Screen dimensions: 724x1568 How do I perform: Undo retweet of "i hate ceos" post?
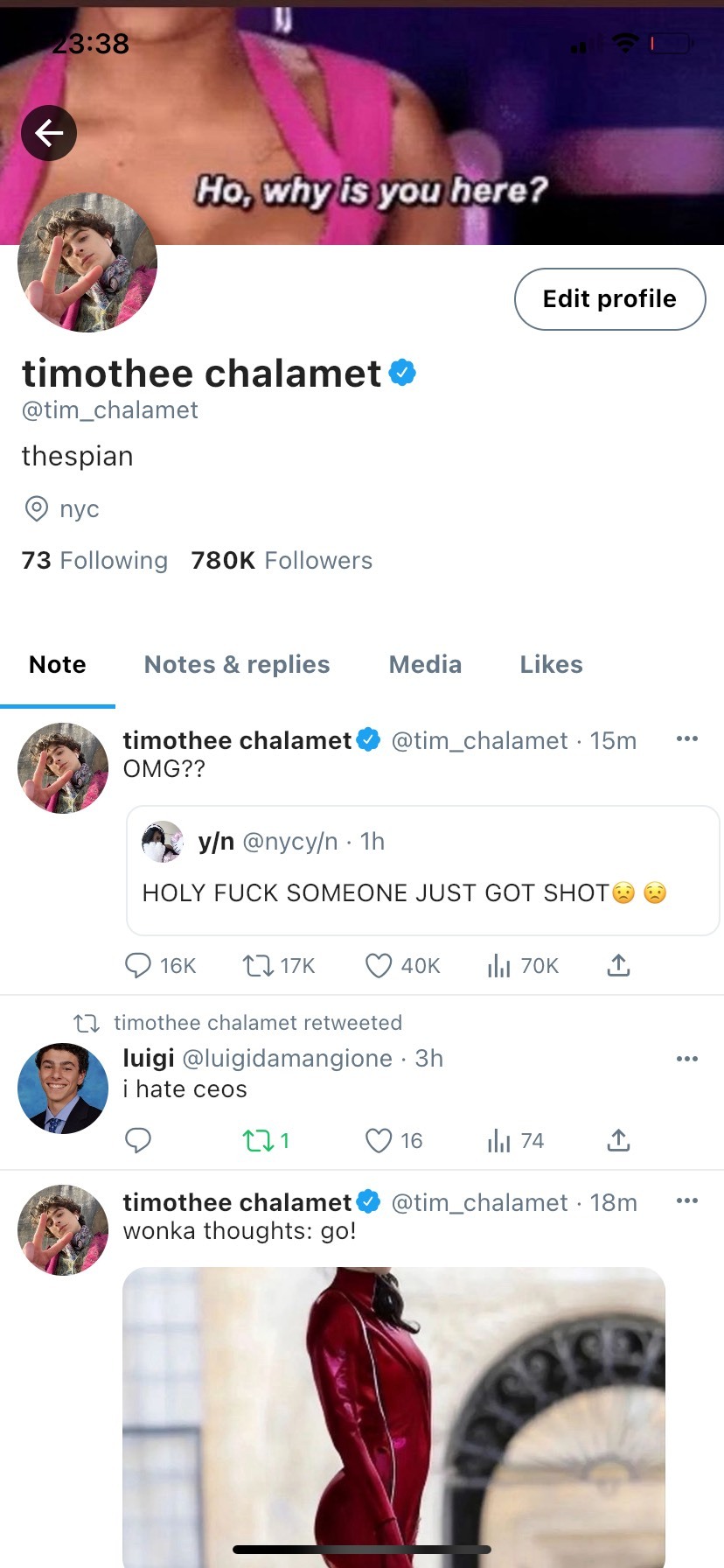tap(258, 1140)
